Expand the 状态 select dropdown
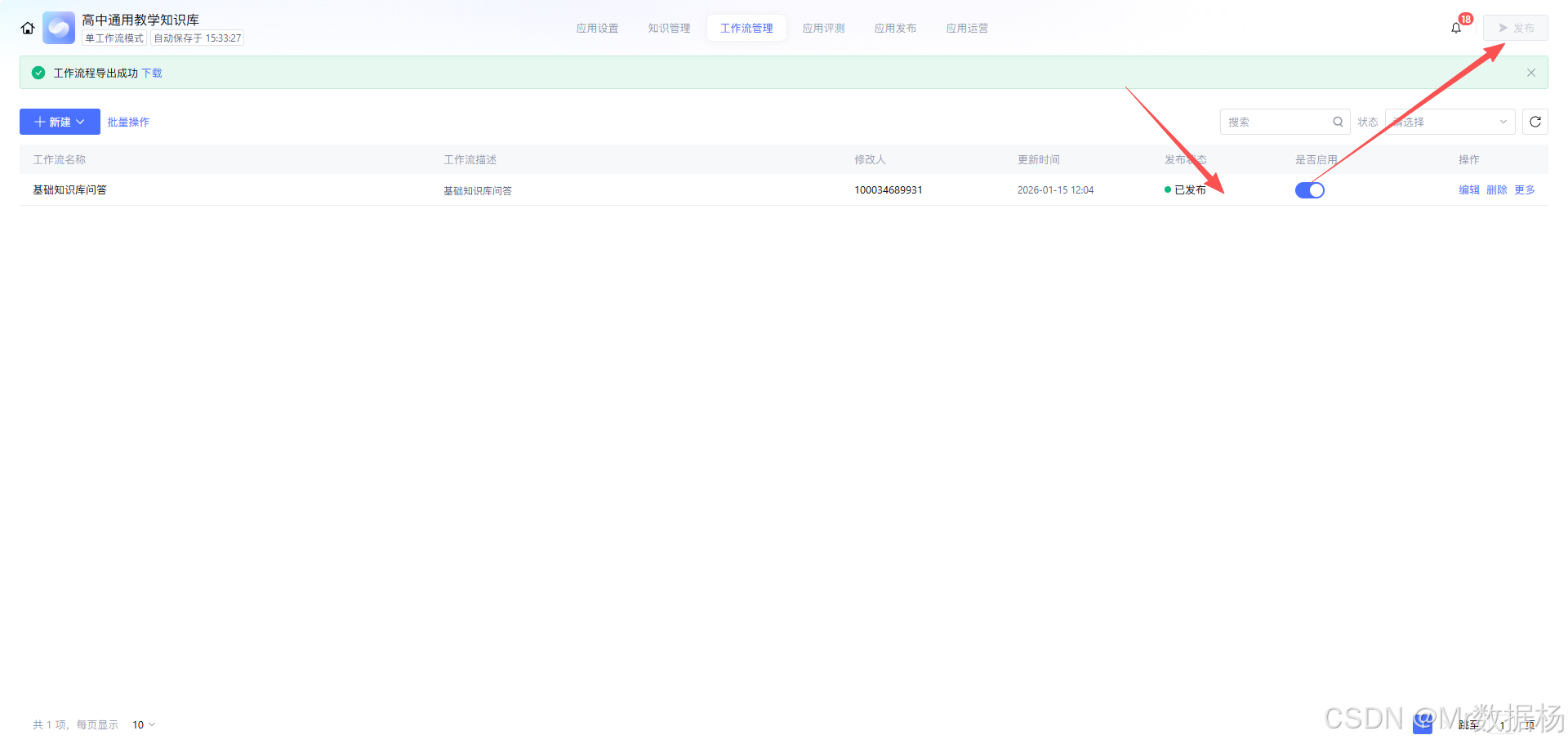This screenshot has width=1568, height=744. coord(1450,122)
